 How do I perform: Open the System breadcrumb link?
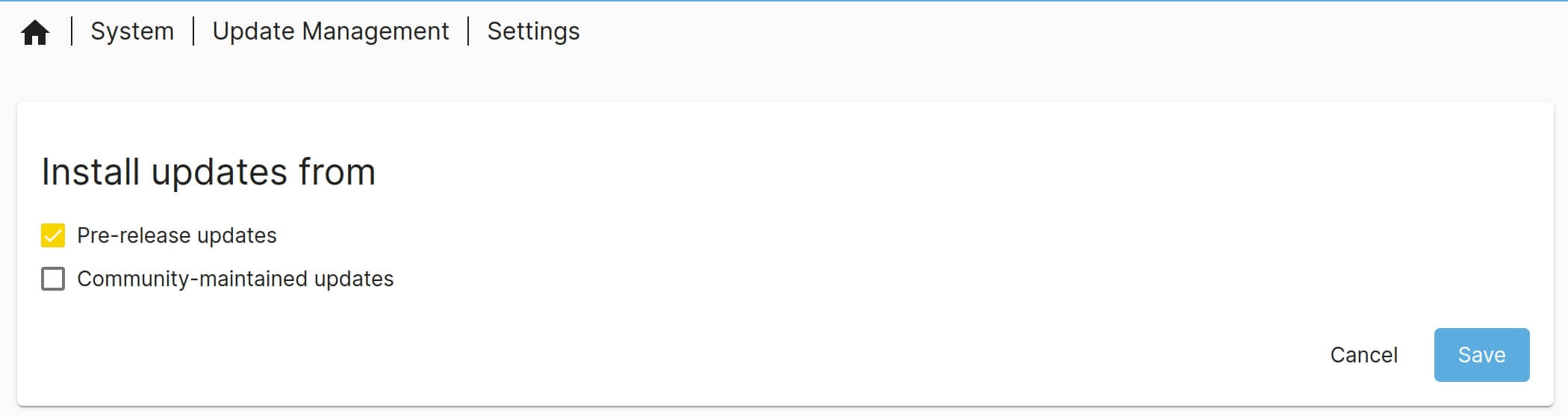coord(132,31)
